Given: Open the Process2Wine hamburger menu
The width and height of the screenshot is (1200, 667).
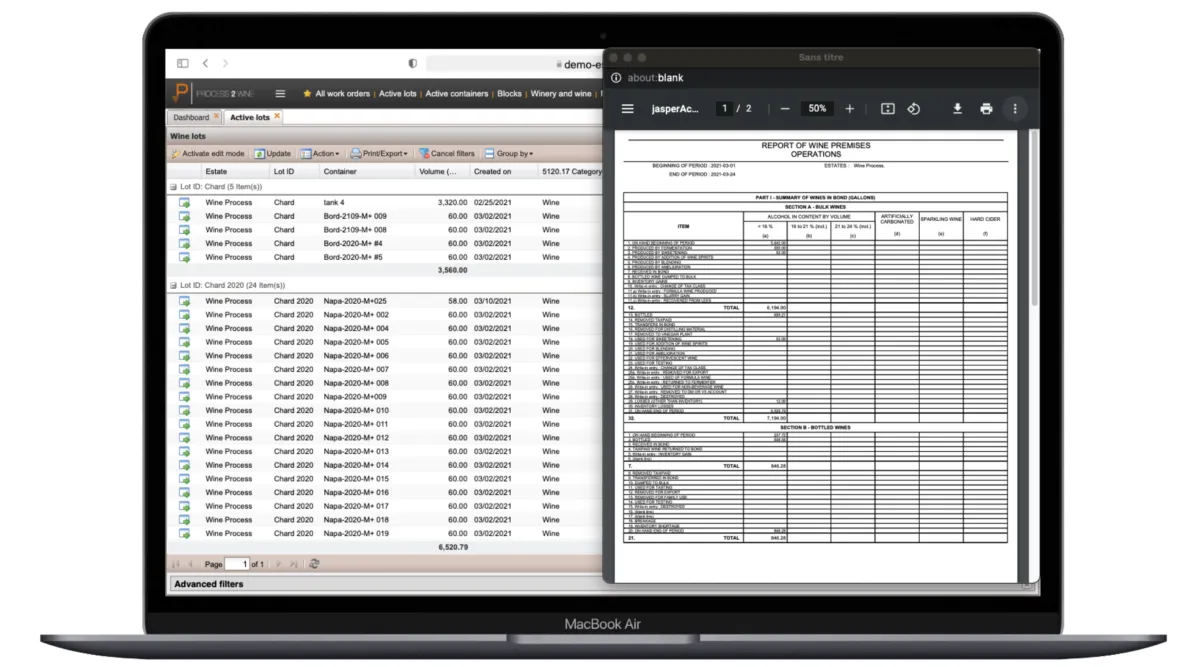Looking at the screenshot, I should pos(280,94).
